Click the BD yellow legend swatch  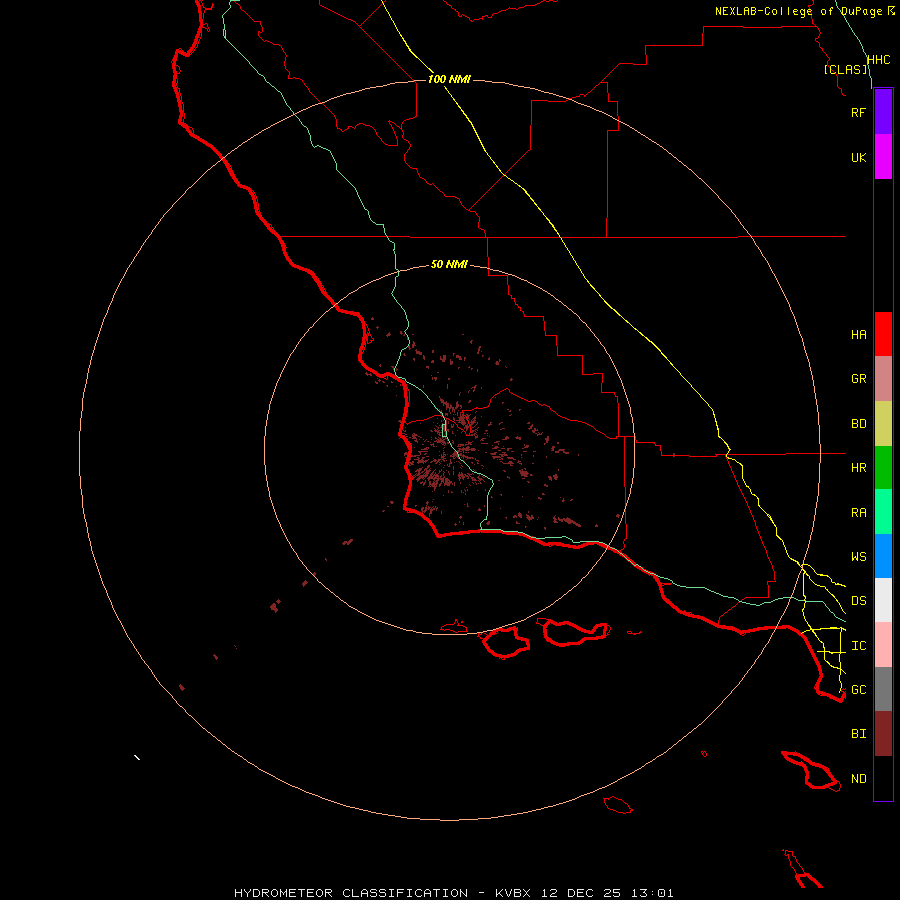pyautogui.click(x=883, y=424)
